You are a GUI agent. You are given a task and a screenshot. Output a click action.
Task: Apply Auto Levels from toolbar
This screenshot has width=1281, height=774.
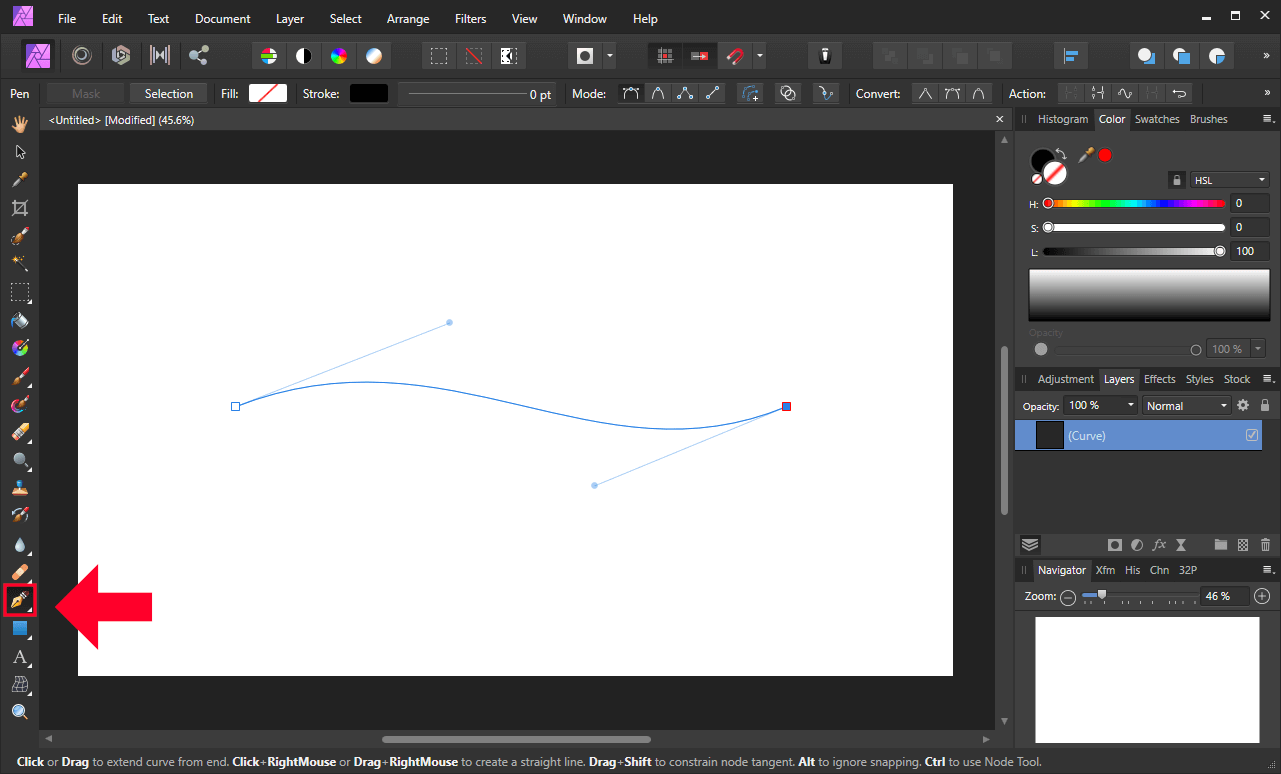tap(267, 56)
